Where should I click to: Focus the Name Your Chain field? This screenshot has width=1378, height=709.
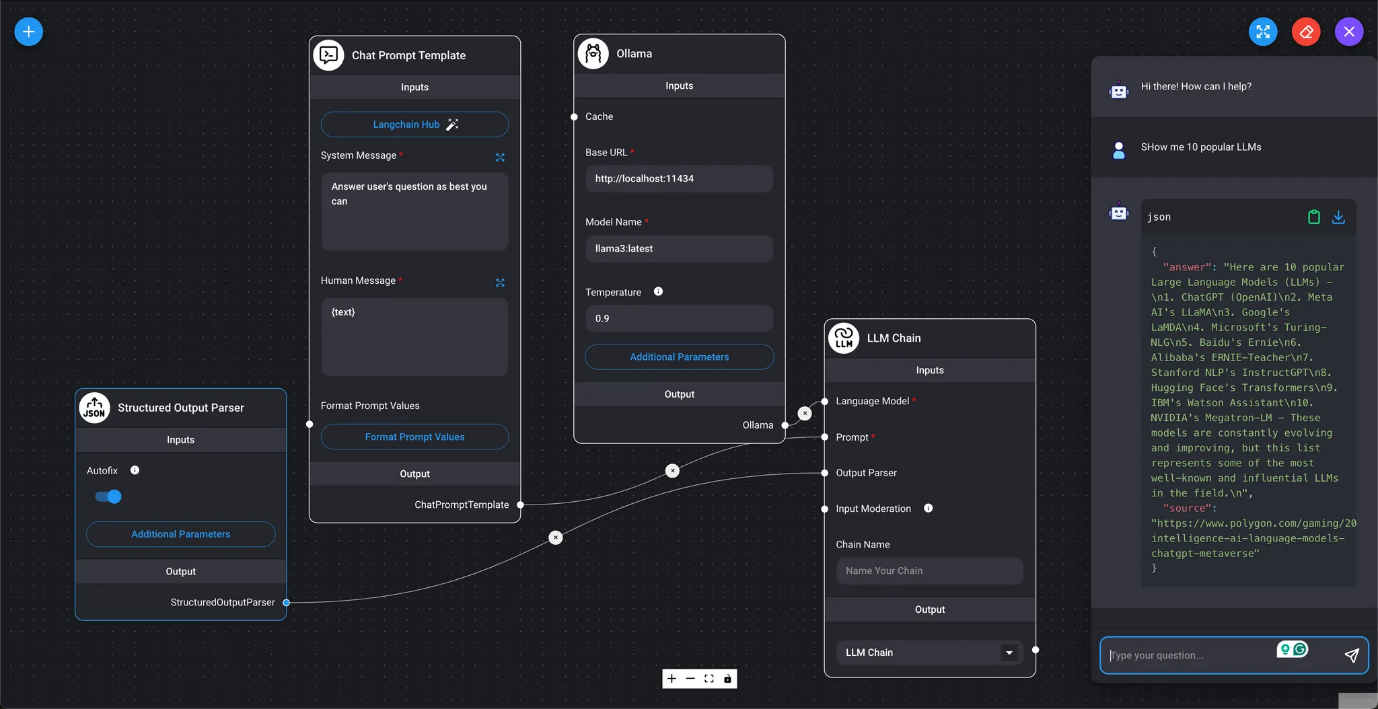(929, 571)
